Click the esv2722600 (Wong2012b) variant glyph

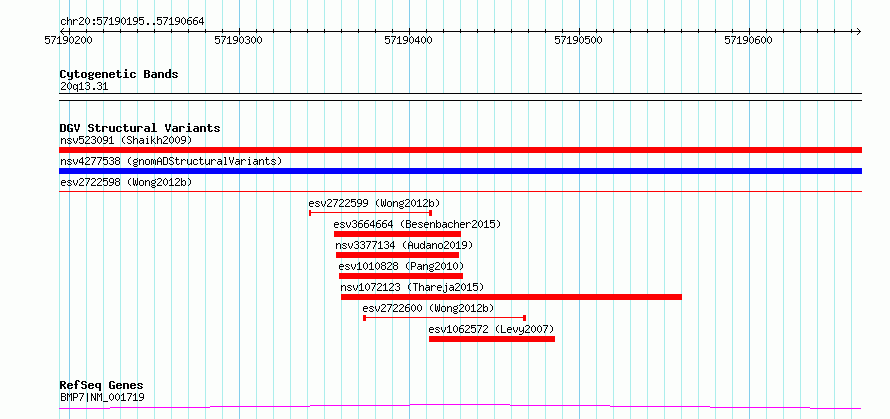(444, 318)
